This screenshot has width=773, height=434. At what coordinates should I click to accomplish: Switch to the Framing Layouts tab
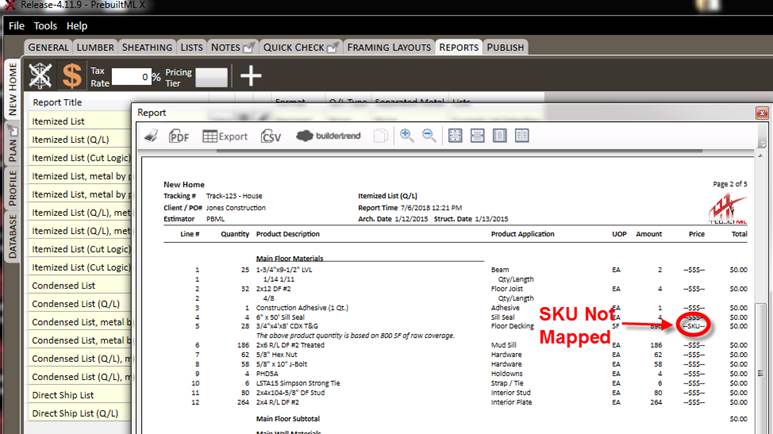[x=389, y=47]
